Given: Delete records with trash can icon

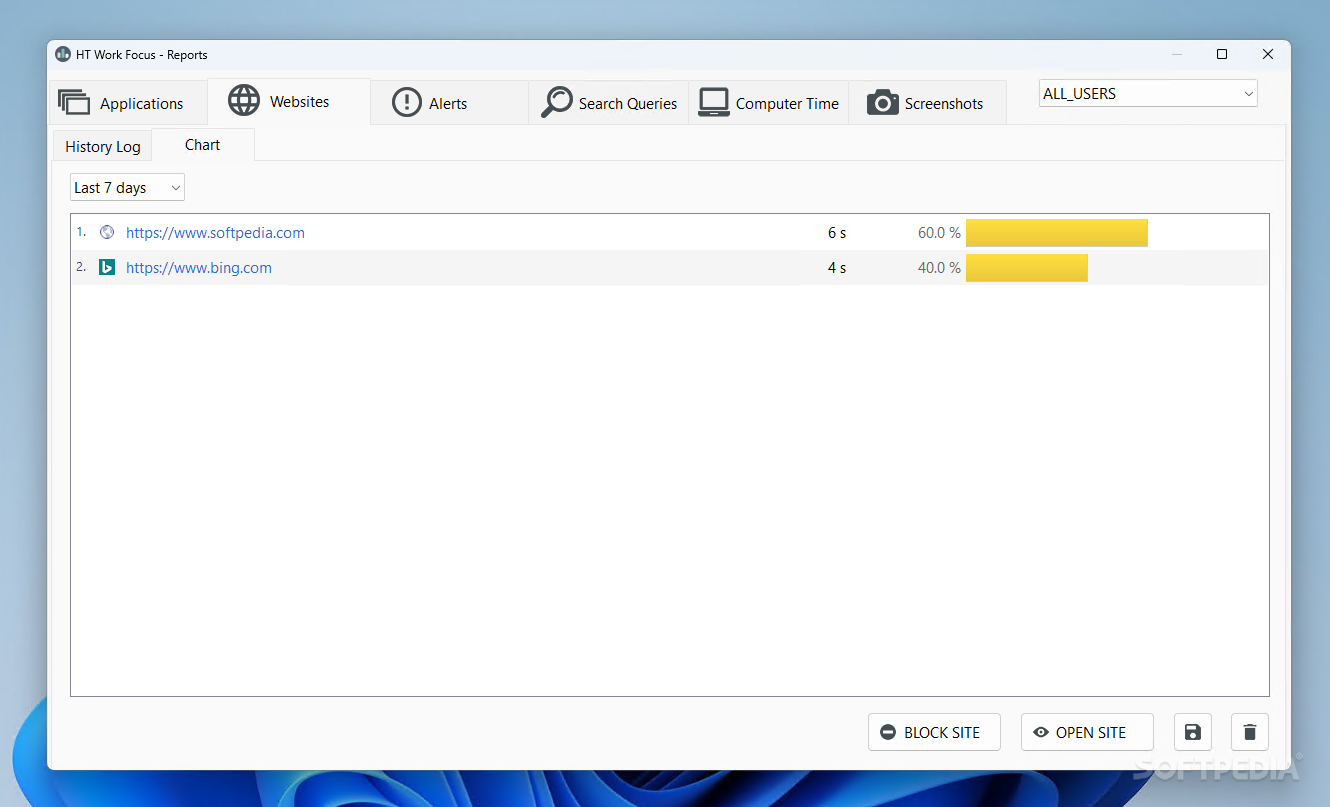Looking at the screenshot, I should pos(1250,732).
